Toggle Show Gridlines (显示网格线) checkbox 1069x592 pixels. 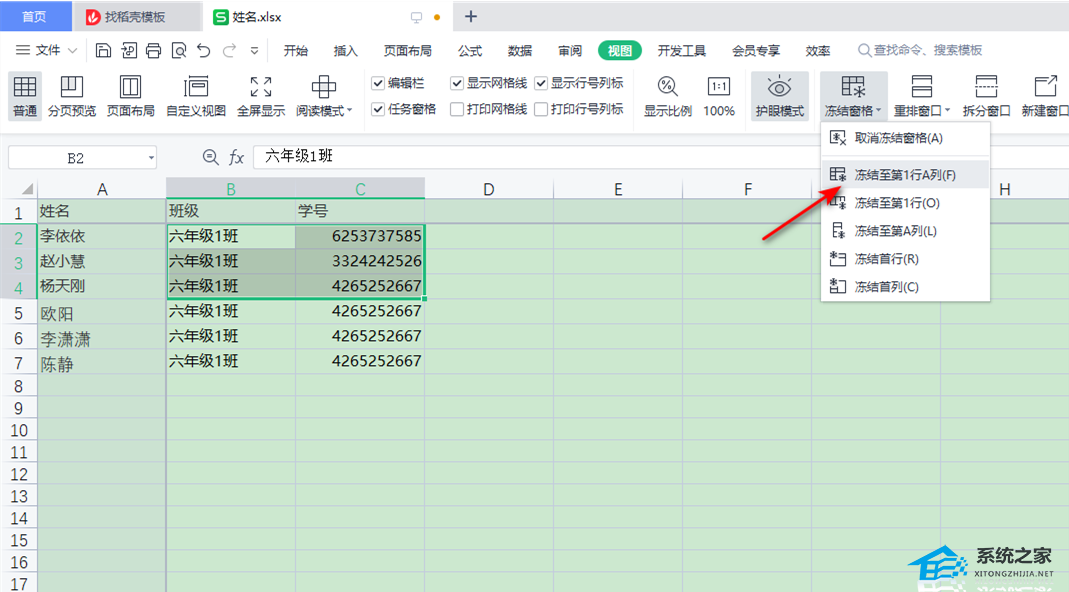(x=457, y=84)
